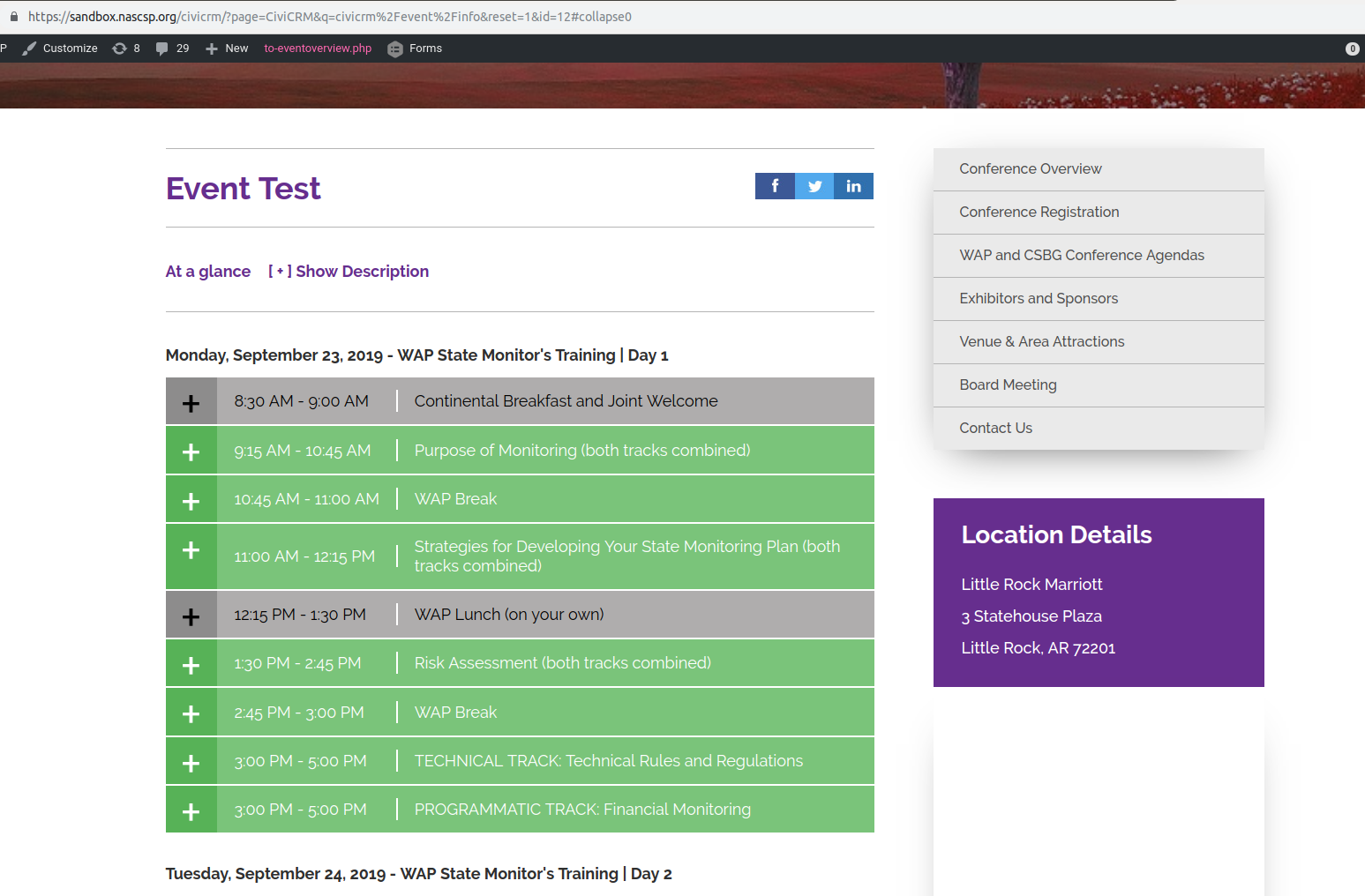Open the updates icon showing 8
The width and height of the screenshot is (1365, 896).
[x=120, y=49]
